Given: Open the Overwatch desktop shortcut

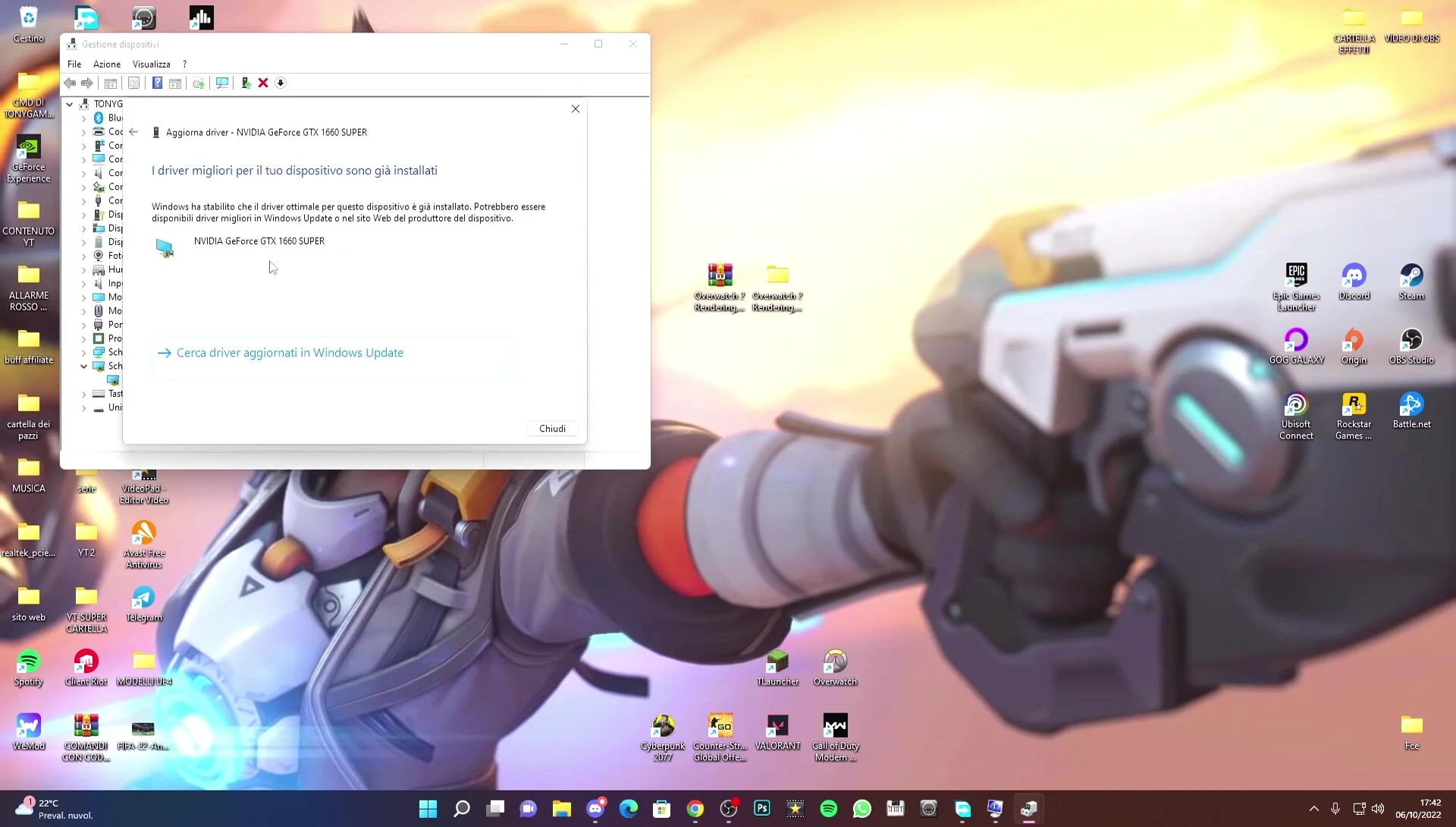Looking at the screenshot, I should [835, 668].
